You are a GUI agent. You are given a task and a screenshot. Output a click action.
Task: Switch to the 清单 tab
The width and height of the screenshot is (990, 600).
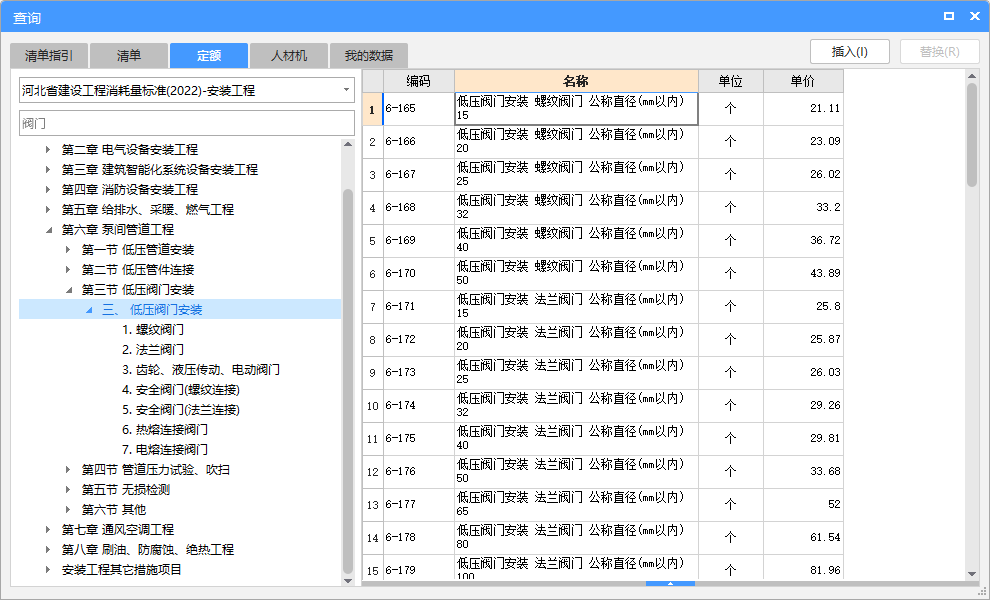pyautogui.click(x=129, y=56)
